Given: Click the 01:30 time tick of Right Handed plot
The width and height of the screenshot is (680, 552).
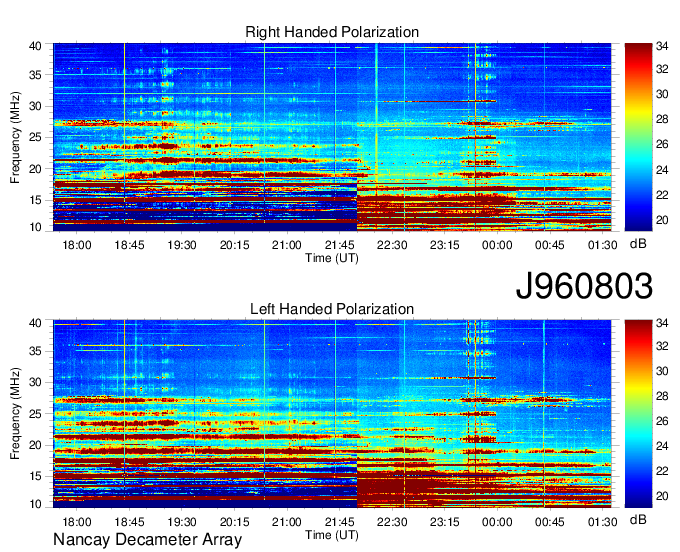Looking at the screenshot, I should point(602,245).
